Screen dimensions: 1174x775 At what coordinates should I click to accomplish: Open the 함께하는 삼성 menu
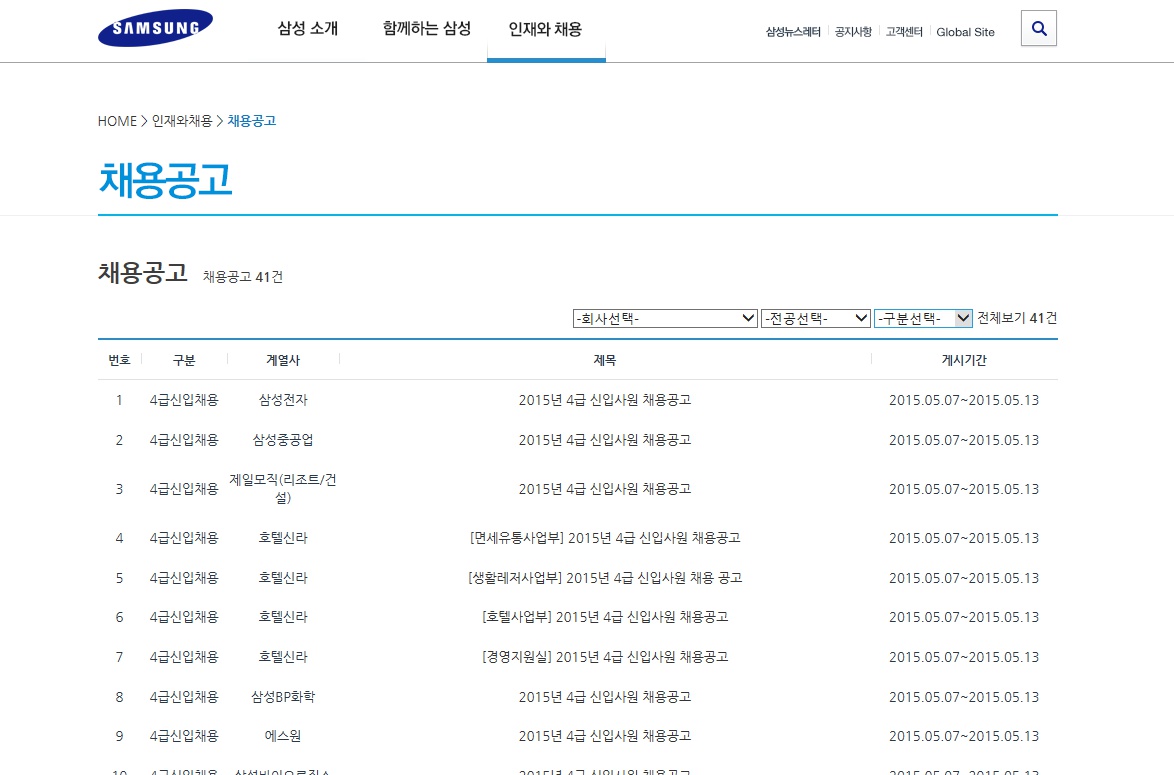pyautogui.click(x=427, y=28)
